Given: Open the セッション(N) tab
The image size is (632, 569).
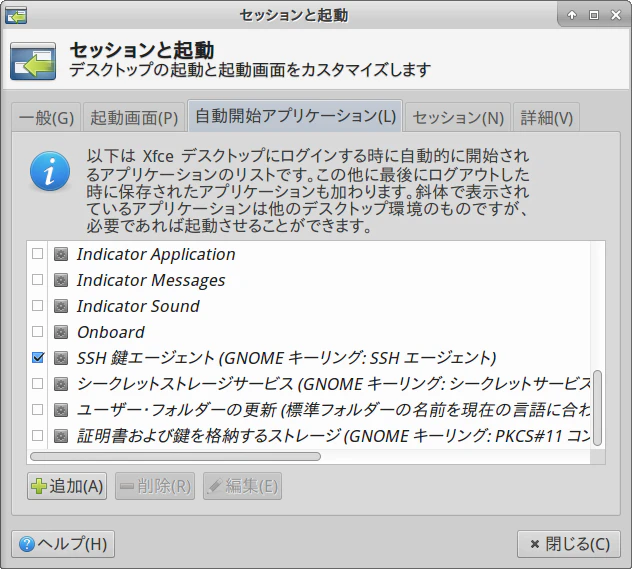Looking at the screenshot, I should pyautogui.click(x=458, y=118).
